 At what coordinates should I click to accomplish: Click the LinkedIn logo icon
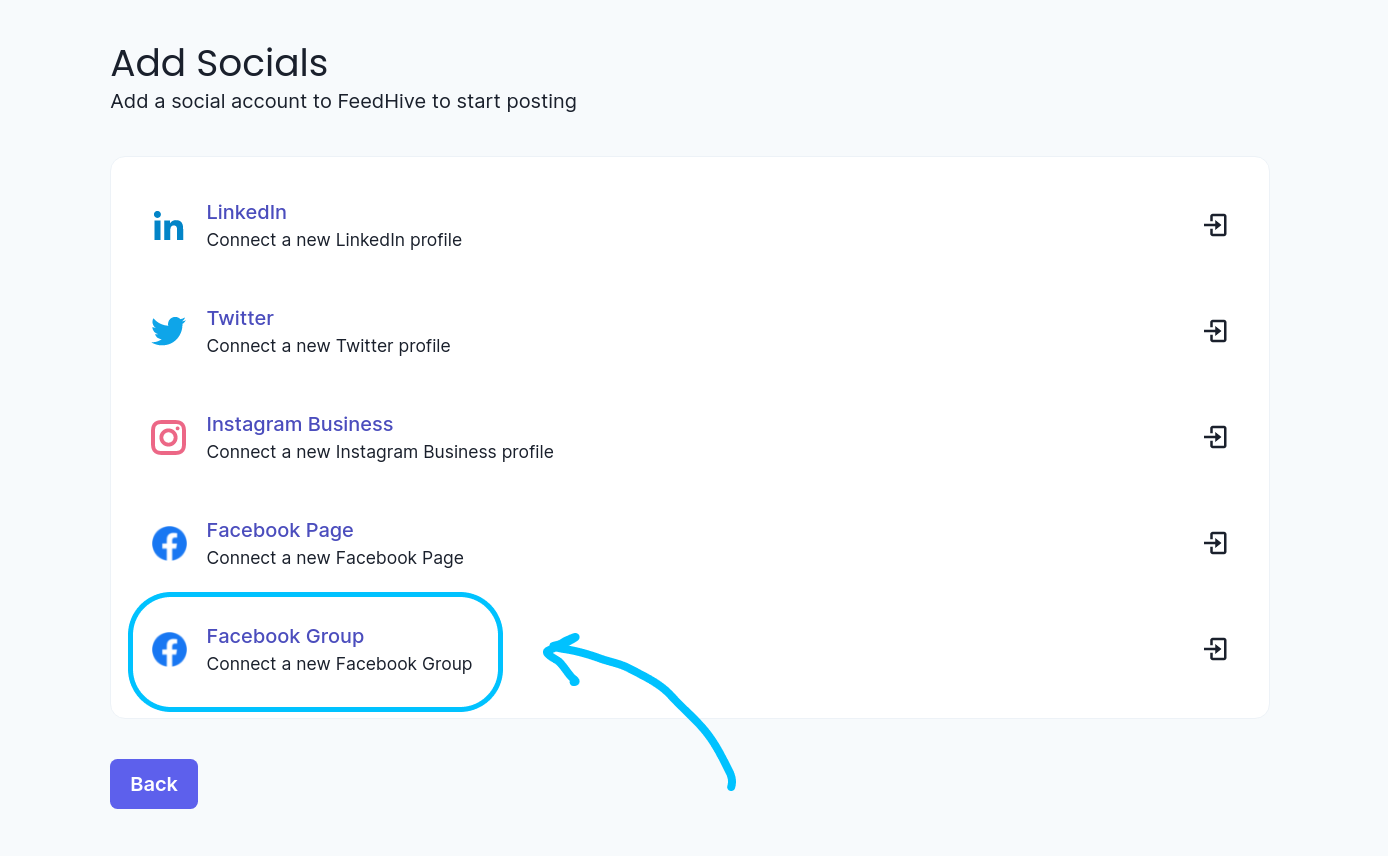pyautogui.click(x=168, y=226)
